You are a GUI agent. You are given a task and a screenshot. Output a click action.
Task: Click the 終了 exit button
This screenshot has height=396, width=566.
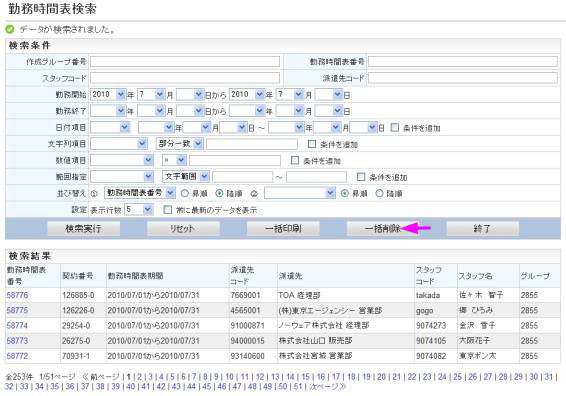(x=483, y=229)
